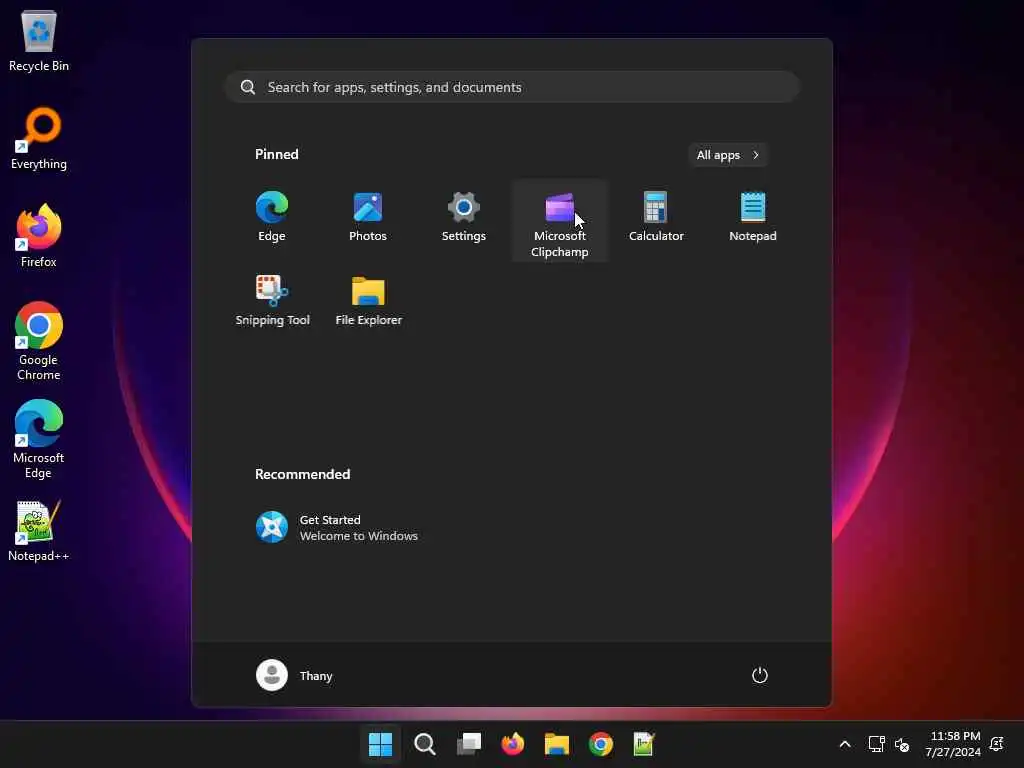Click the muted volume tray icon
The image size is (1024, 768).
pyautogui.click(x=902, y=744)
